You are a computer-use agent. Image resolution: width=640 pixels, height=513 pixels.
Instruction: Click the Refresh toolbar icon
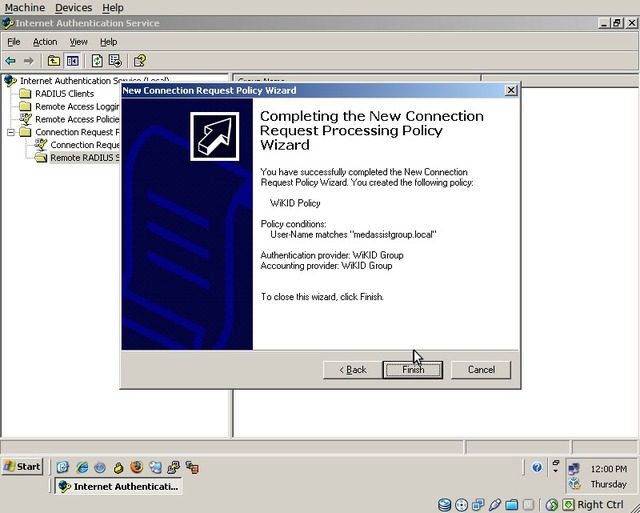(97, 61)
